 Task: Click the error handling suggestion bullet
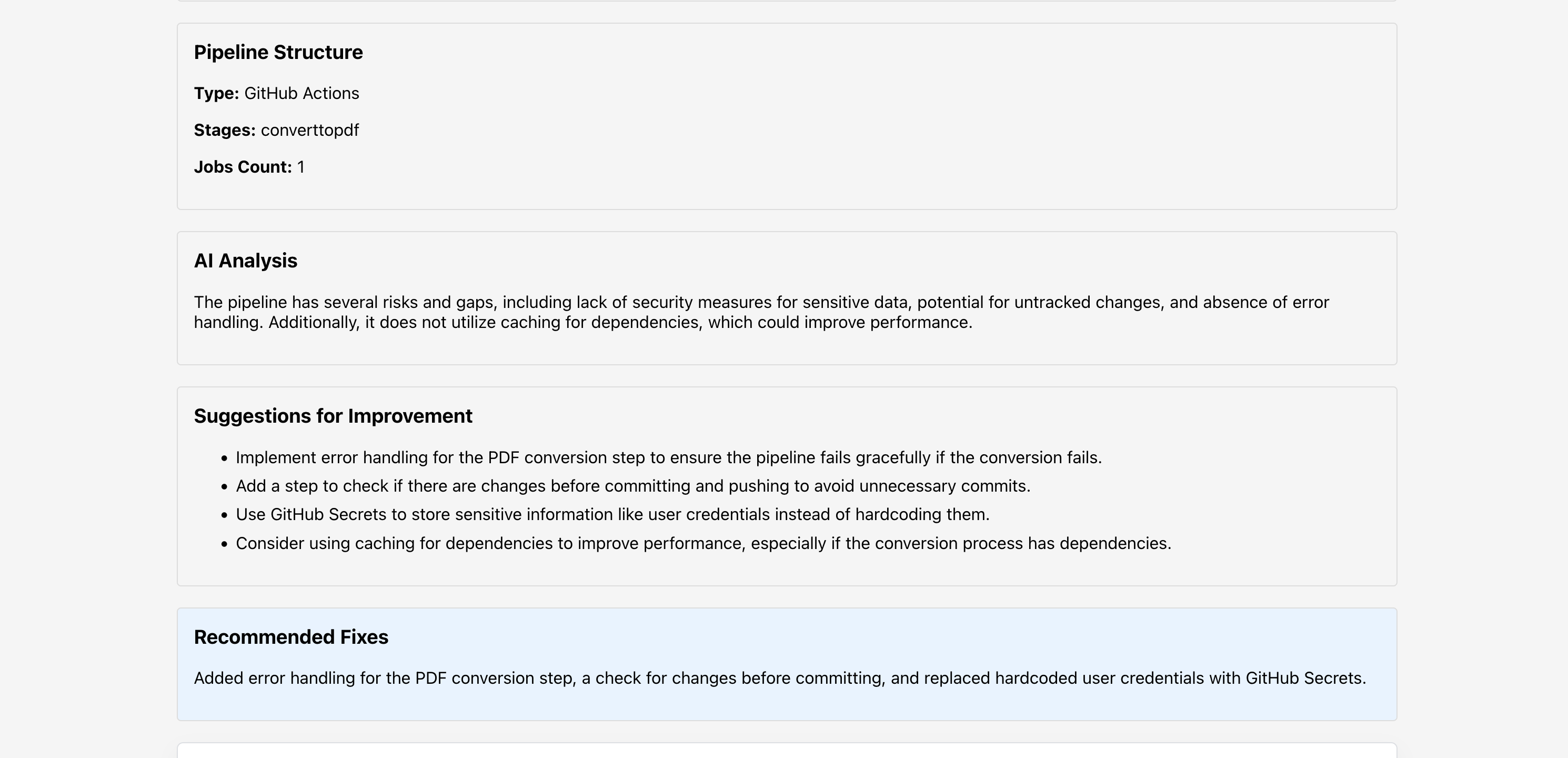(668, 458)
